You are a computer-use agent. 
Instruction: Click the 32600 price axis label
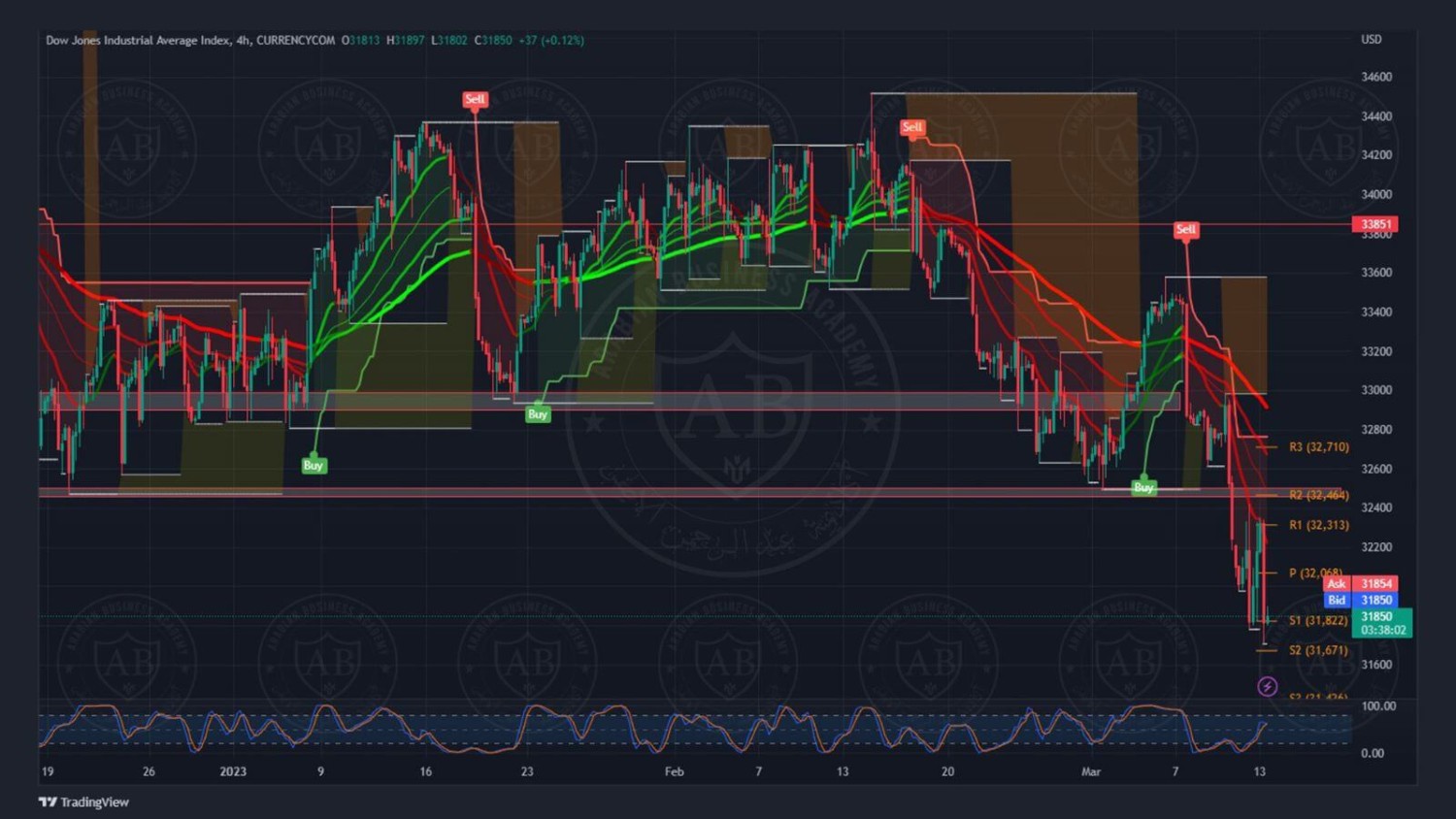(x=1375, y=469)
